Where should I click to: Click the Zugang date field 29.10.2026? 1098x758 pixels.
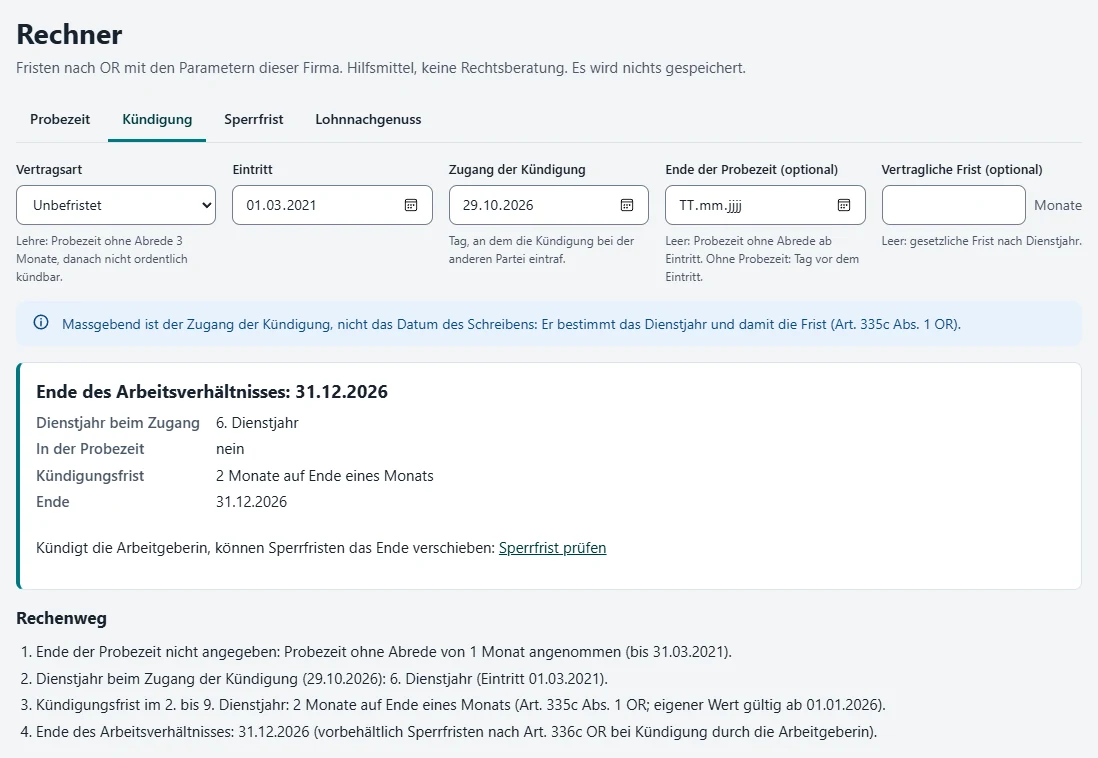point(548,205)
